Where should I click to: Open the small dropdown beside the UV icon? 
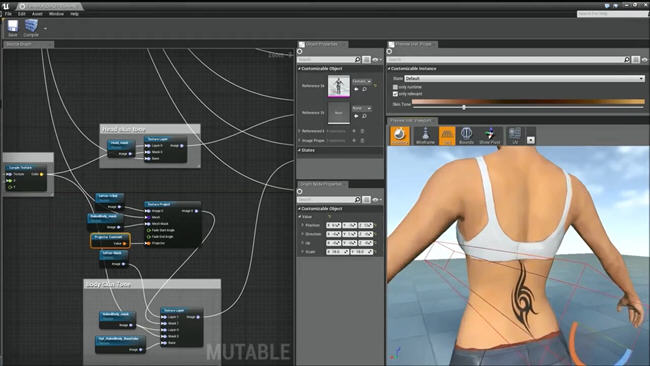pyautogui.click(x=531, y=140)
